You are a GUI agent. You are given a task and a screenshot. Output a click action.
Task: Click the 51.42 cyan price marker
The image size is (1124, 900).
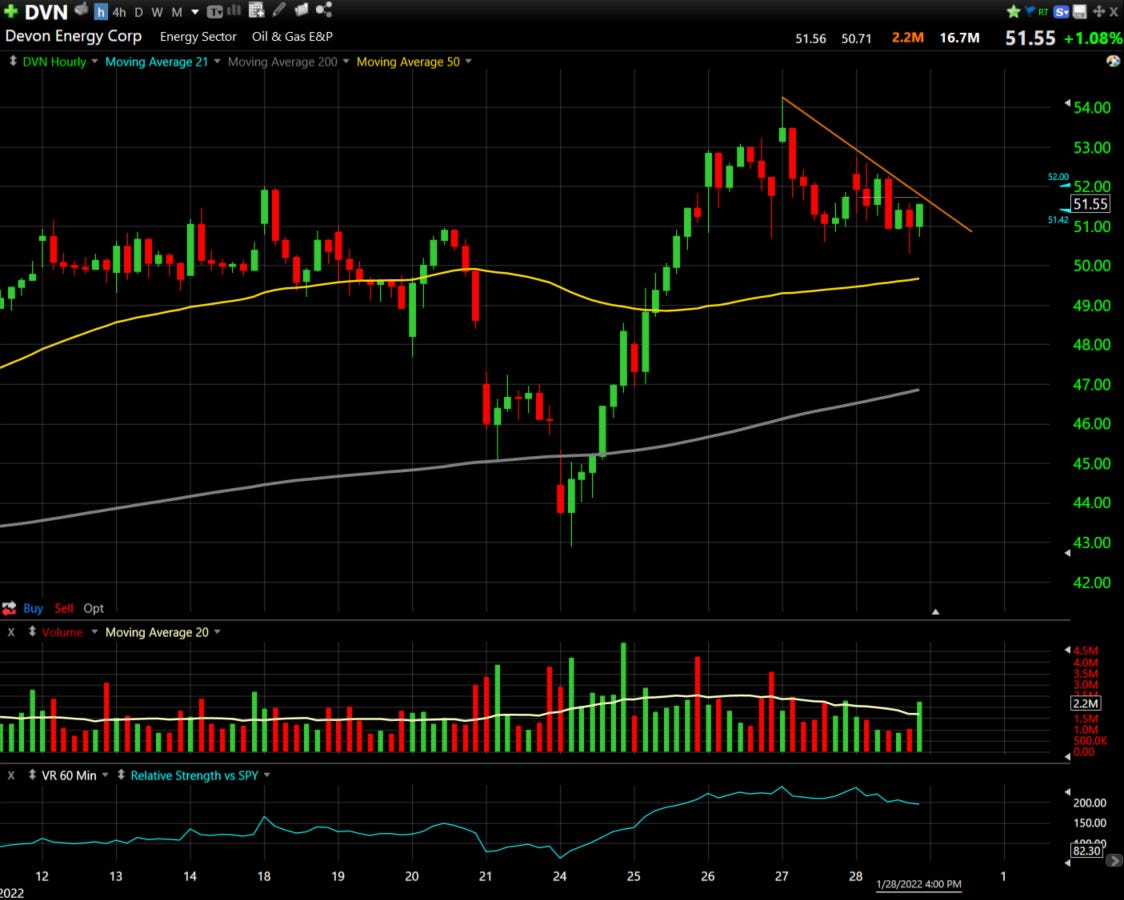(x=1058, y=220)
